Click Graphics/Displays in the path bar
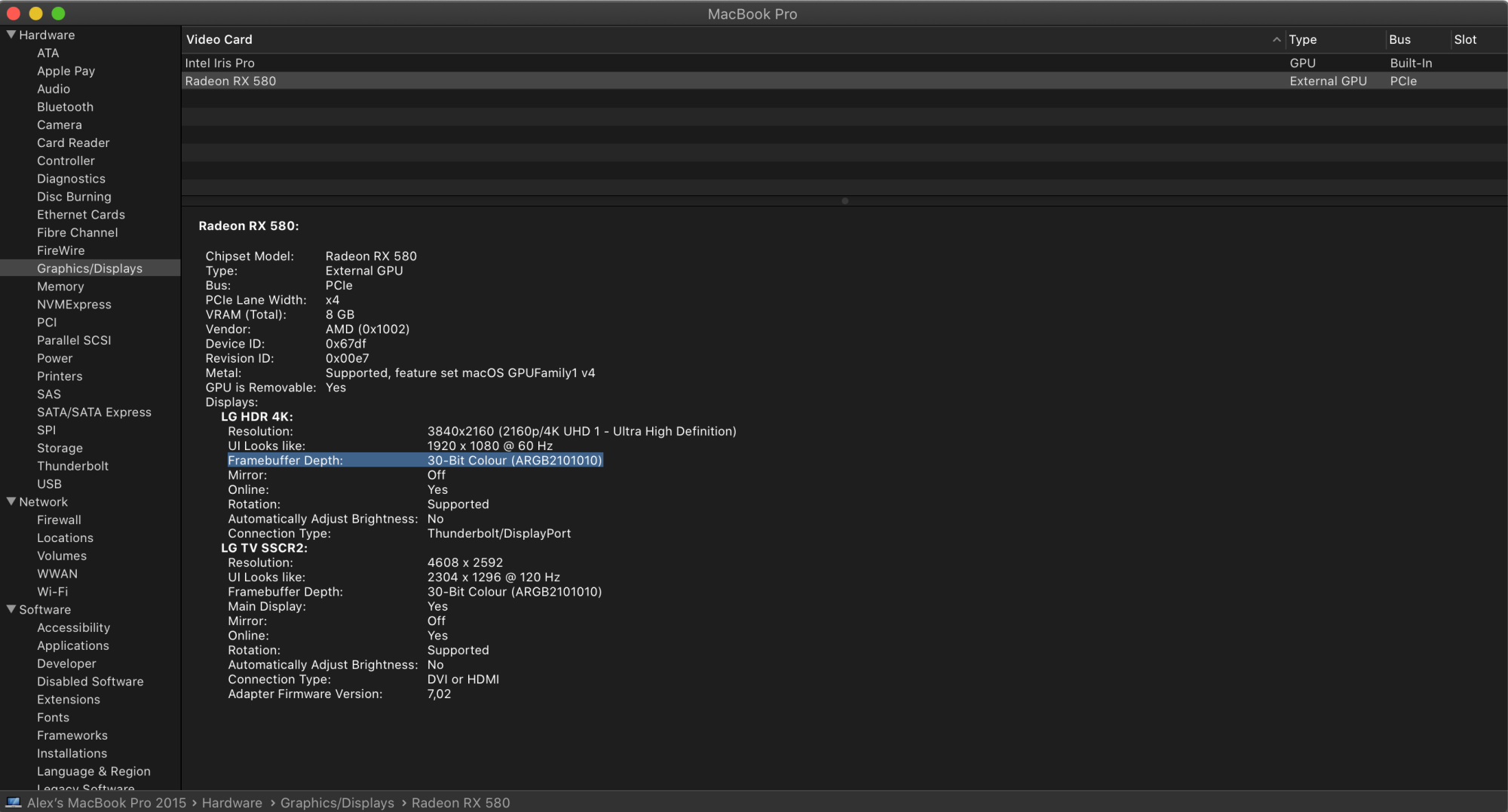Screen dimensions: 1508x812 (x=337, y=803)
